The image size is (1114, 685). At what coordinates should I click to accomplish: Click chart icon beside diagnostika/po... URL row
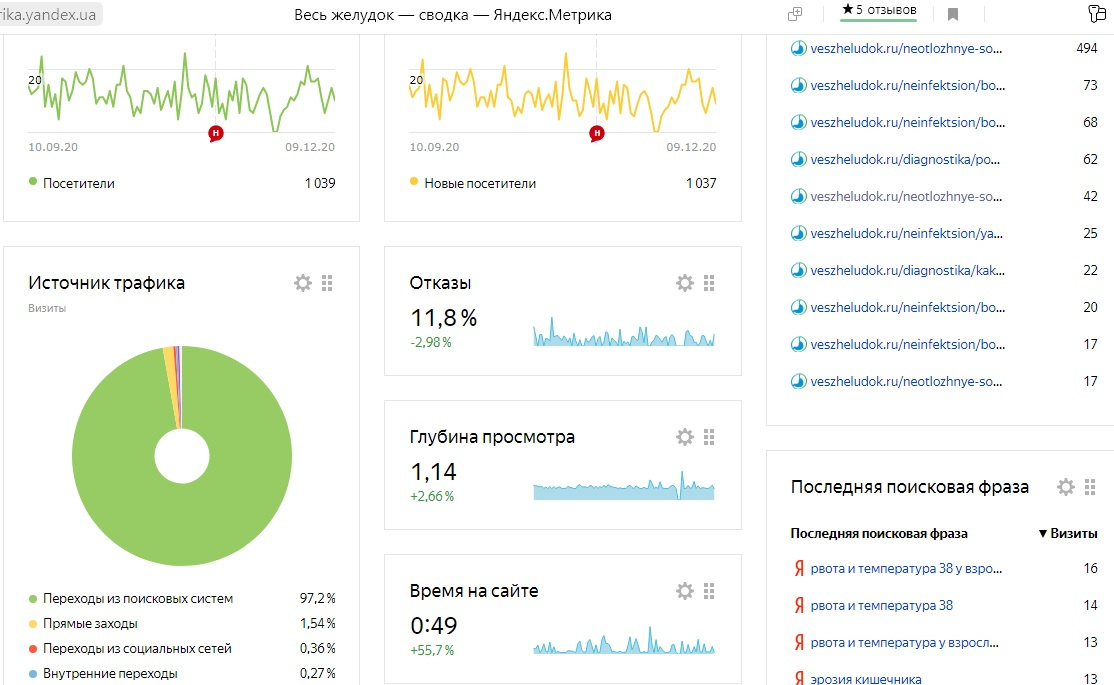point(799,159)
